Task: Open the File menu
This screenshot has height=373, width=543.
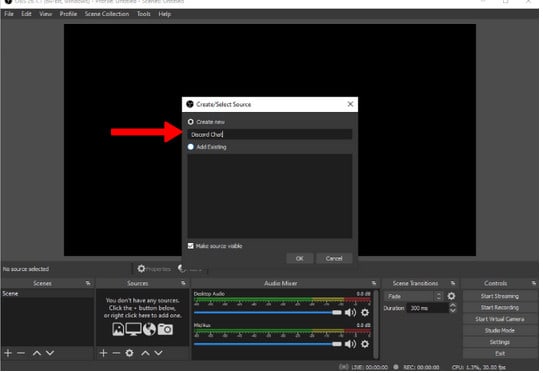Action: 9,14
